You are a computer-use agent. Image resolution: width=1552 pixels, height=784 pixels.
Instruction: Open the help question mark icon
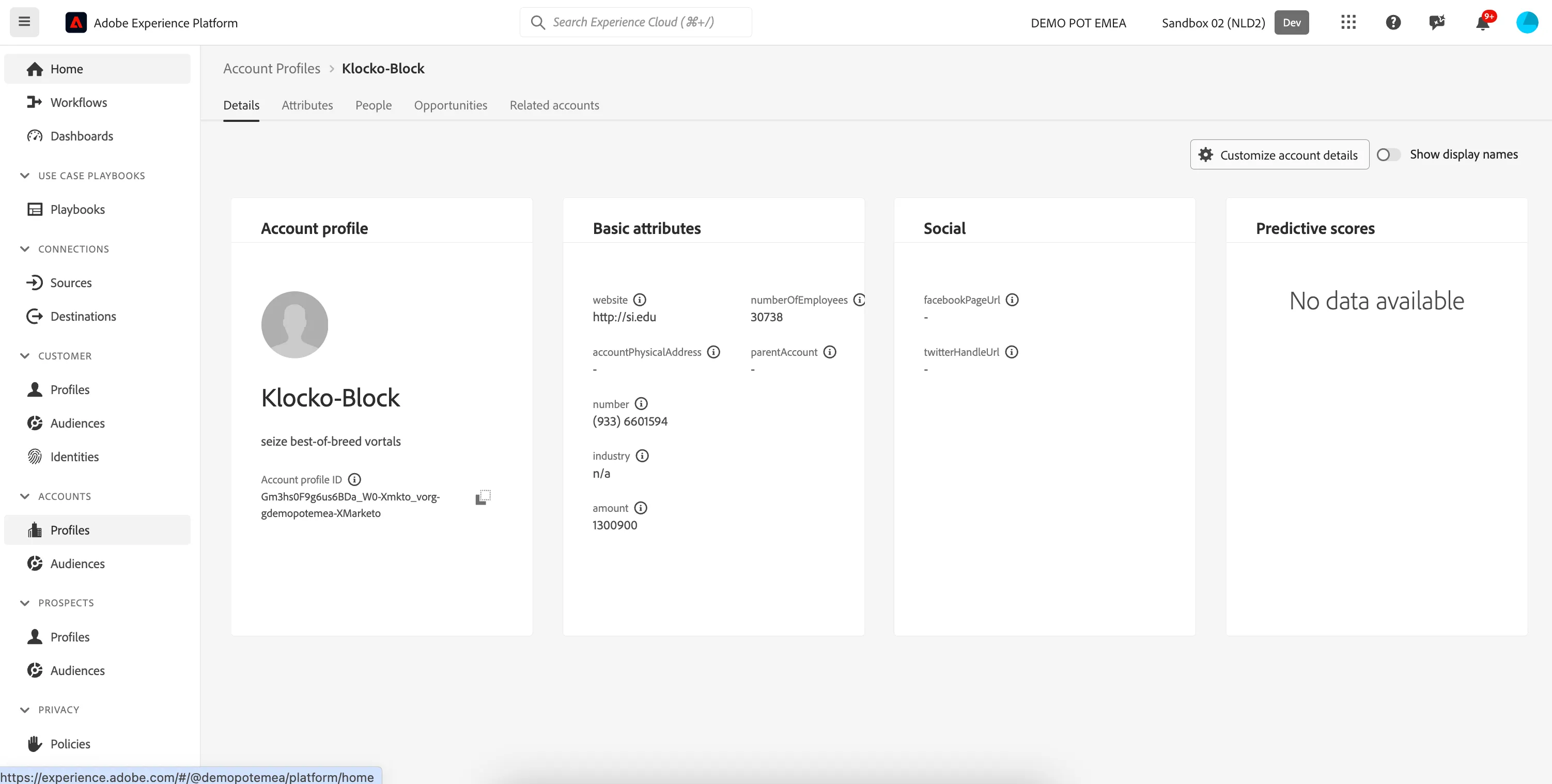[1393, 23]
